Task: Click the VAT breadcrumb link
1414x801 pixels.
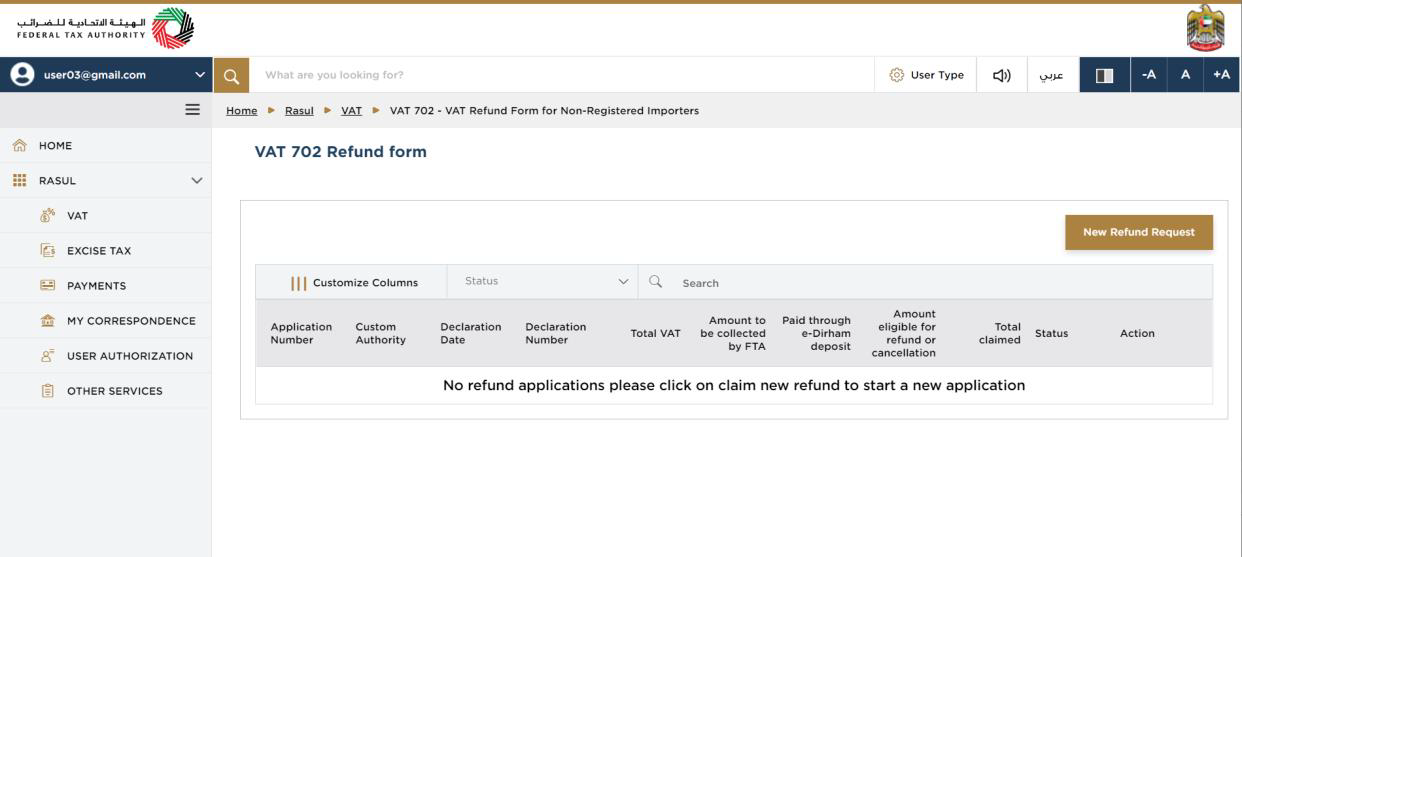Action: coord(351,111)
